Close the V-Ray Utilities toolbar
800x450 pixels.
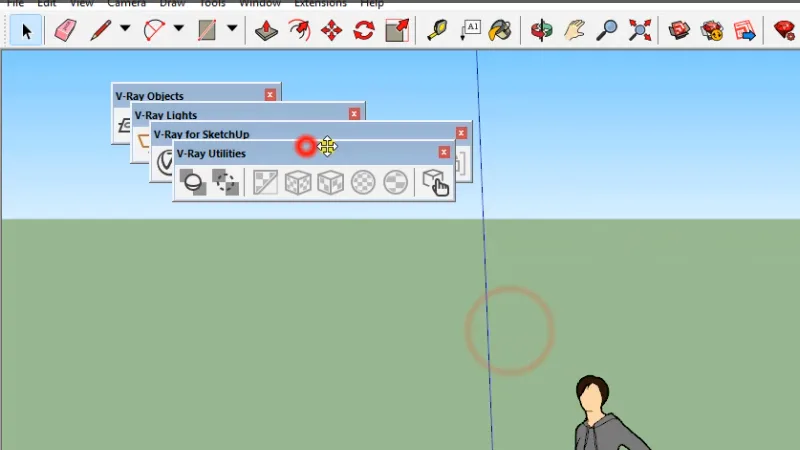click(444, 152)
